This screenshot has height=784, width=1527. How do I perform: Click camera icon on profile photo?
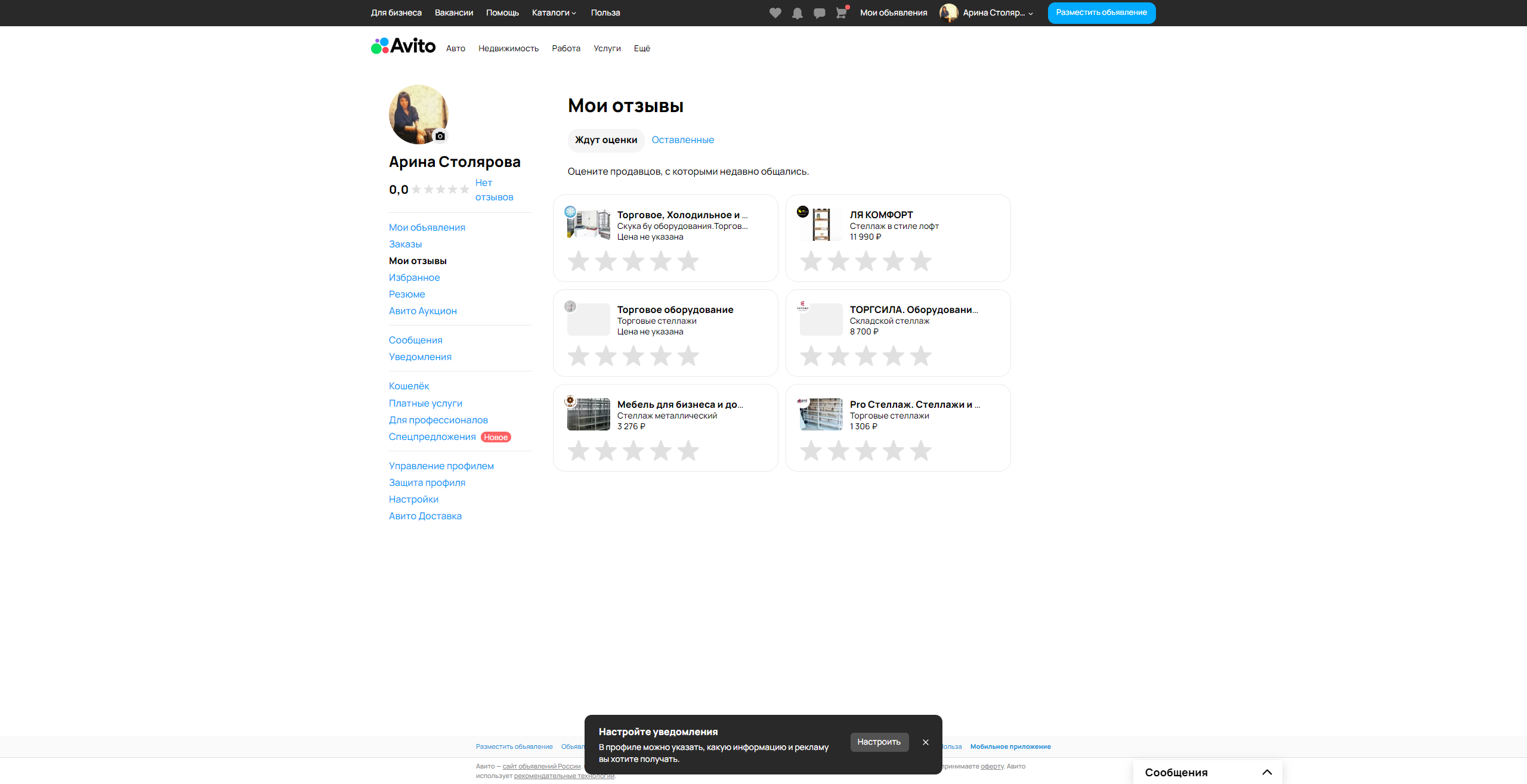pyautogui.click(x=440, y=136)
